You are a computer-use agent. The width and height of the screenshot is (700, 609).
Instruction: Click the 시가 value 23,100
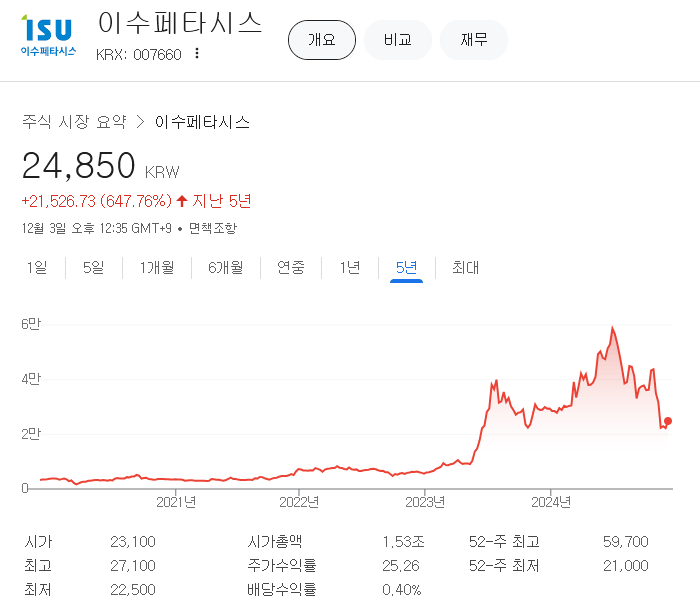(x=133, y=542)
